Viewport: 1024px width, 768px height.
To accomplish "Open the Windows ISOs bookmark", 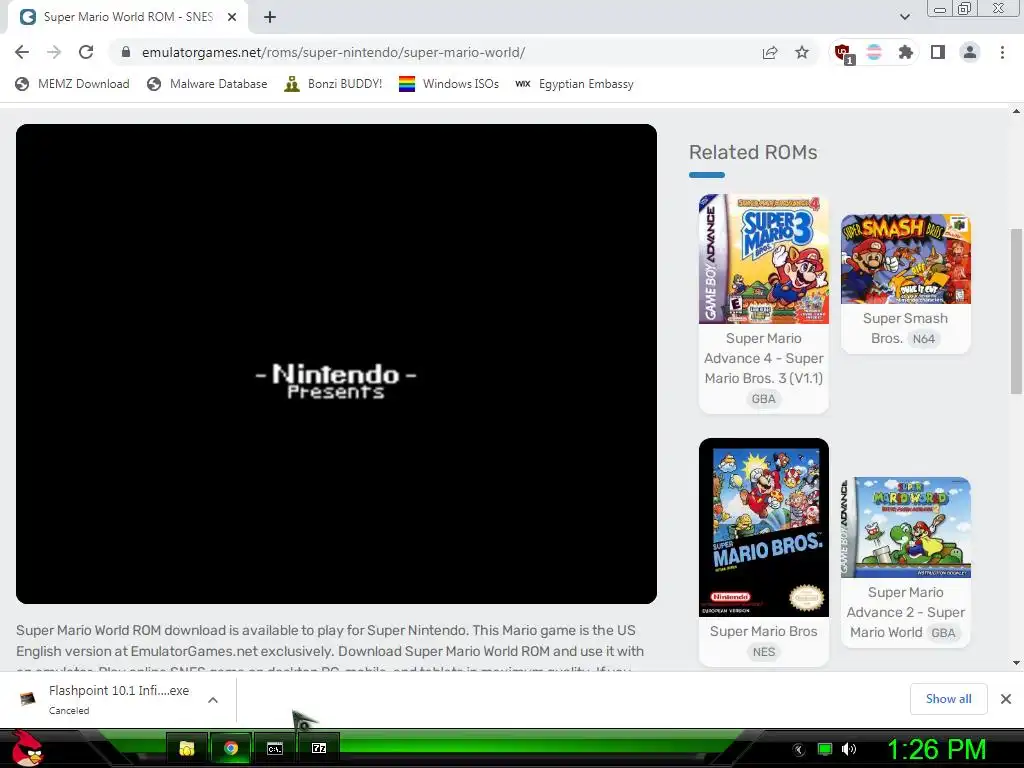I will coord(449,84).
